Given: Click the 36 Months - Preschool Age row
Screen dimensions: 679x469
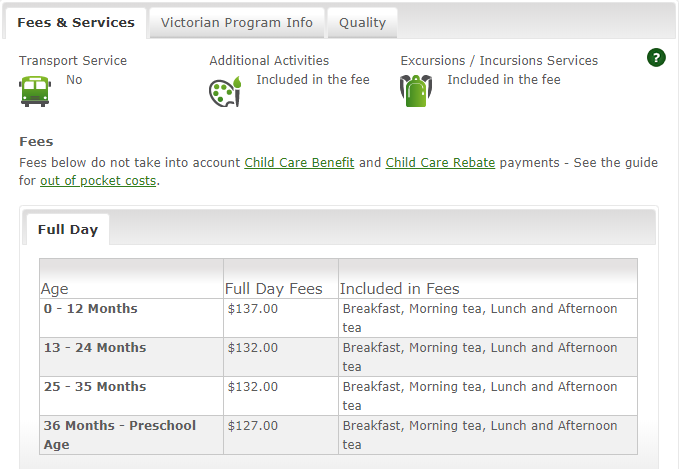Looking at the screenshot, I should (x=338, y=435).
